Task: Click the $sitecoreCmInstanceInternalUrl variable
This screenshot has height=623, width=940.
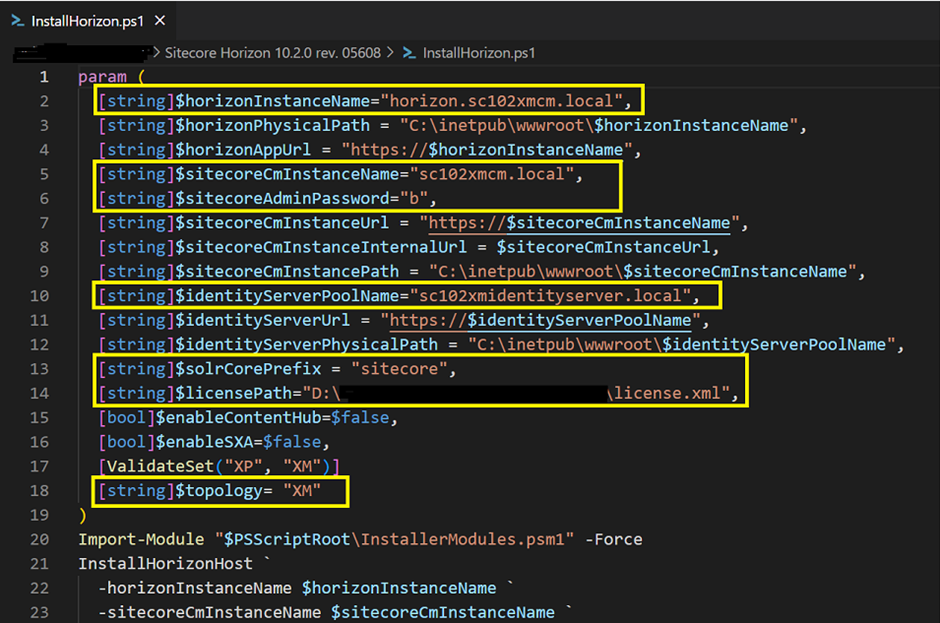Action: (321, 247)
